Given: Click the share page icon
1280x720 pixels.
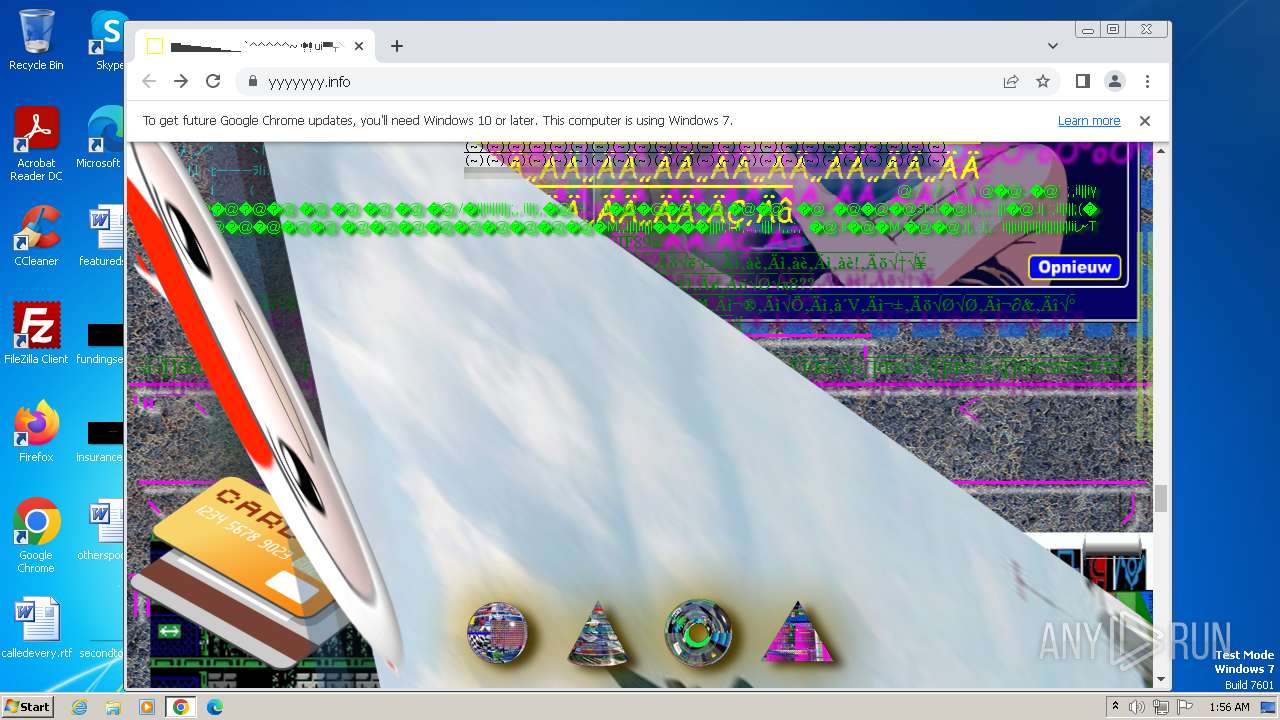Looking at the screenshot, I should [1011, 81].
